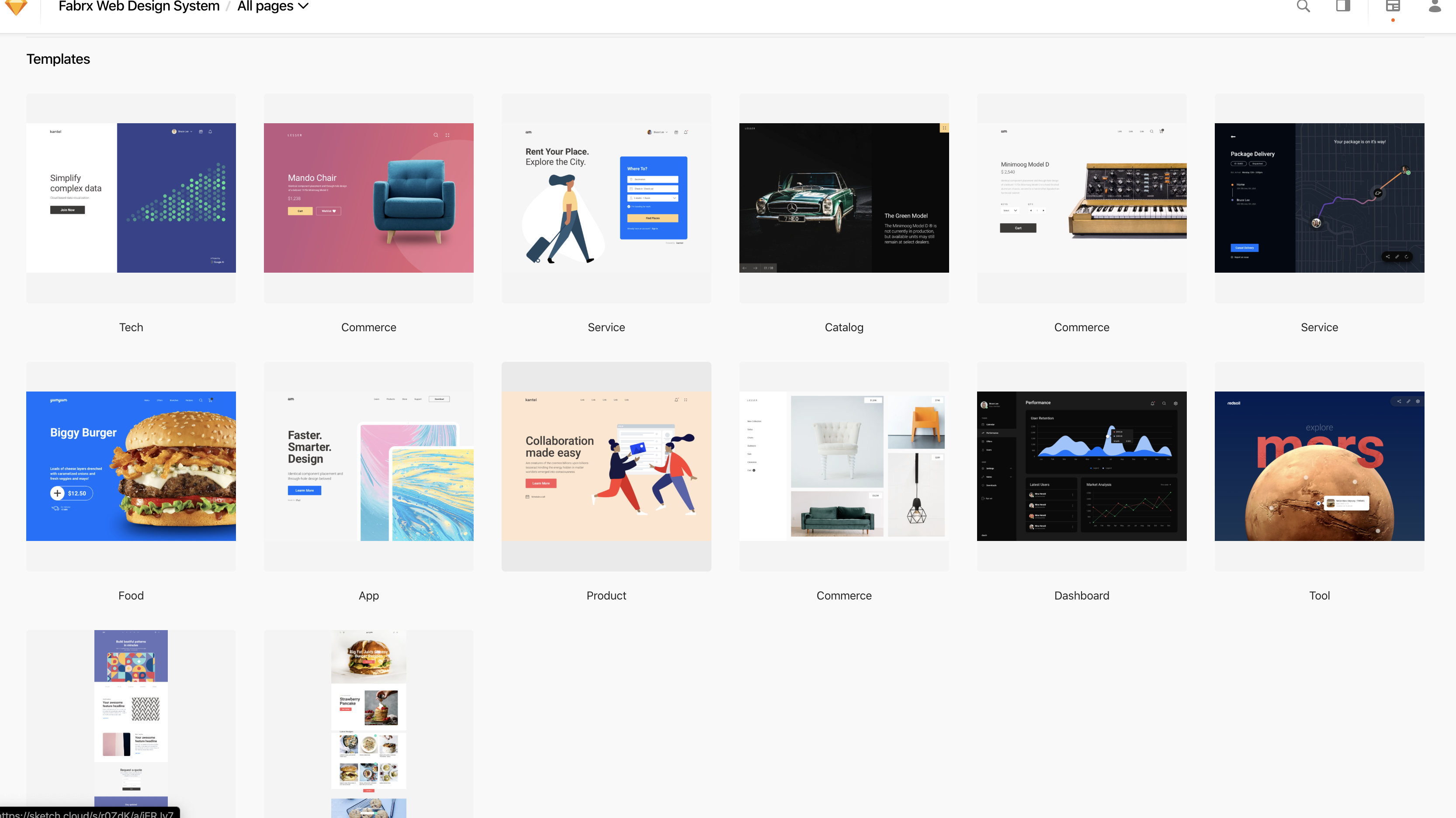
Task: Toggle the sidebar panel icon
Action: (x=1343, y=6)
